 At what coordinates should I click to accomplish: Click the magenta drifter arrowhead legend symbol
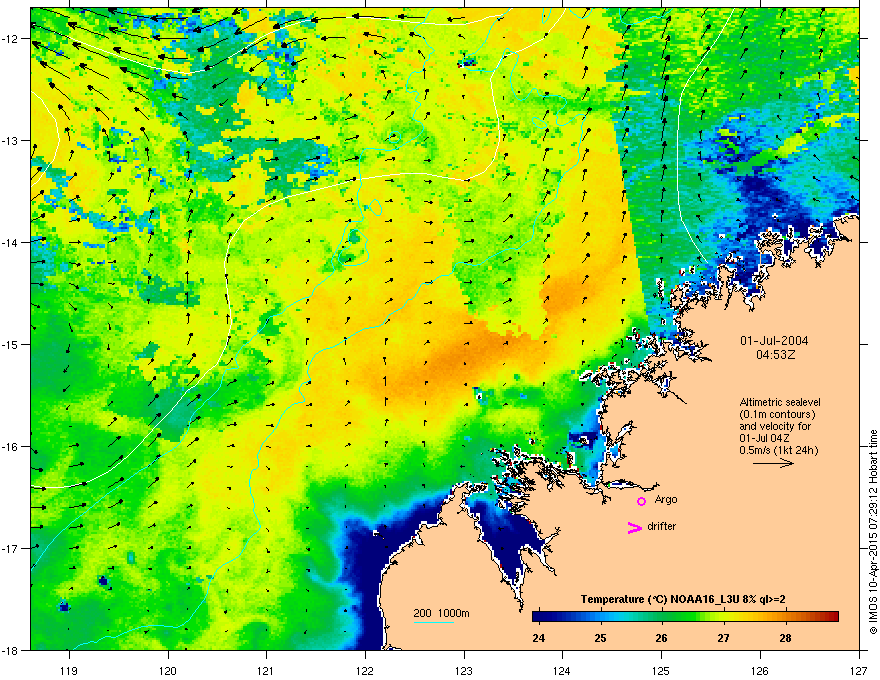(x=635, y=527)
